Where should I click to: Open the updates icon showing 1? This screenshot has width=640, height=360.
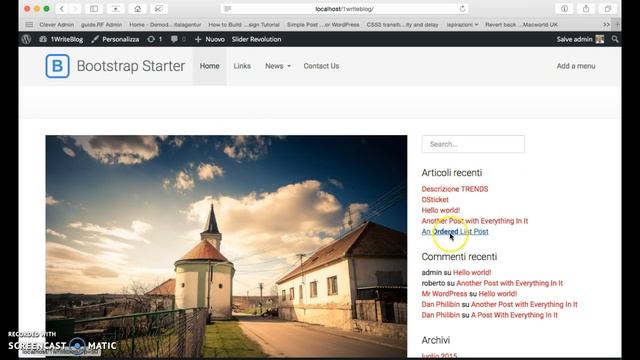(155, 39)
